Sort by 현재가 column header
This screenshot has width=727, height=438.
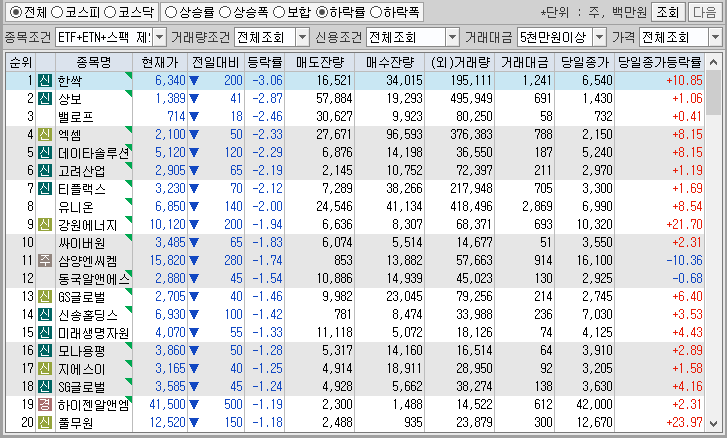click(x=160, y=62)
